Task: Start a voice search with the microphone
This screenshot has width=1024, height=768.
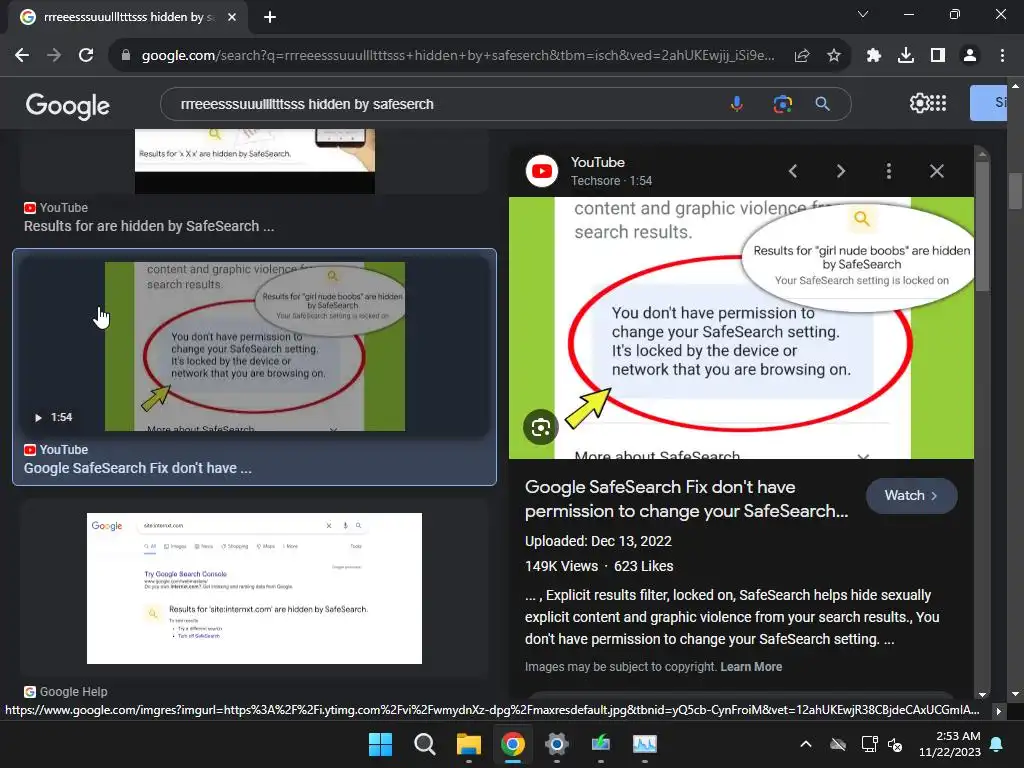Action: [x=737, y=104]
